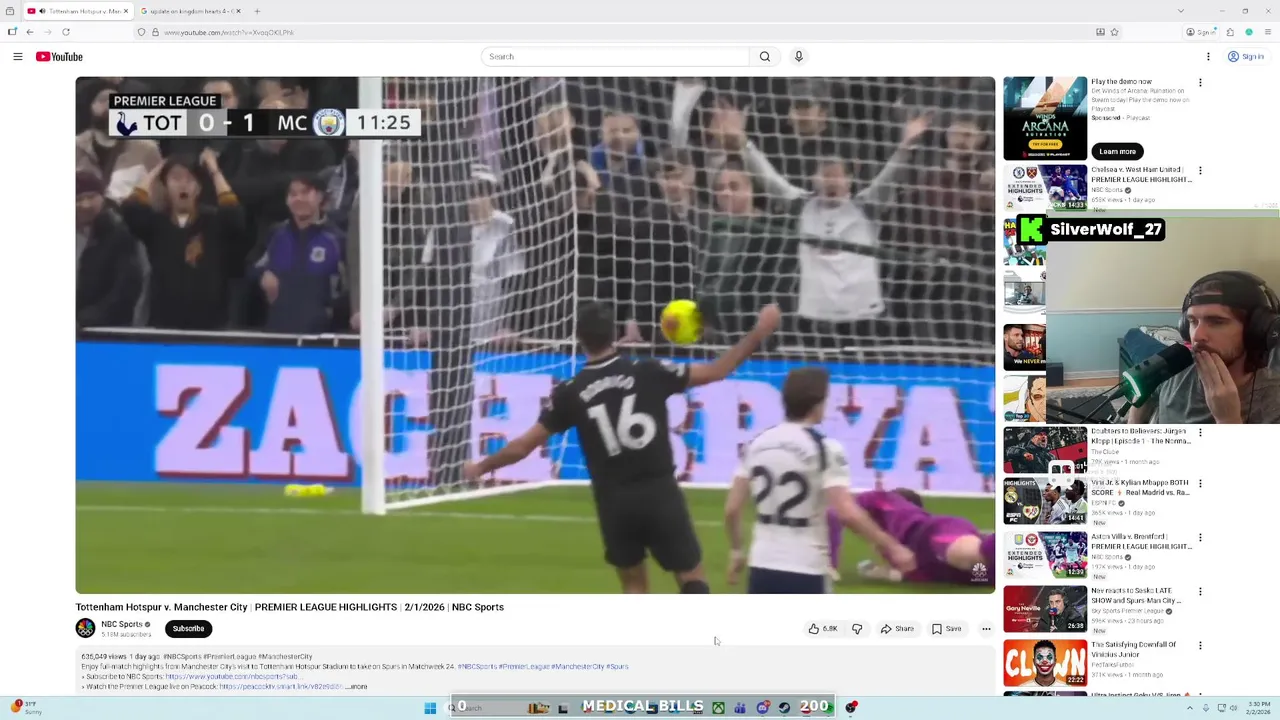Open the Vini Jr. & Mbappé thumbnail
This screenshot has width=1280, height=720.
coord(1045,501)
